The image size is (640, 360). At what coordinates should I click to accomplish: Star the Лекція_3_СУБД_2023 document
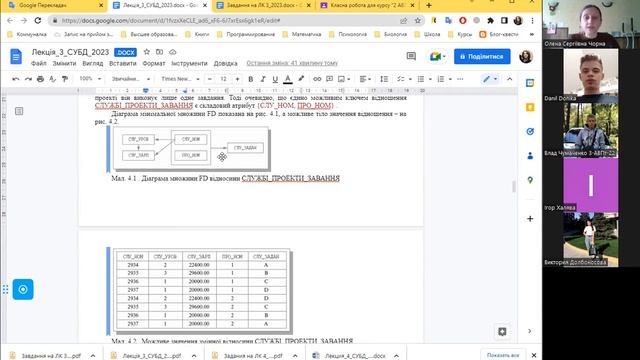[x=147, y=52]
